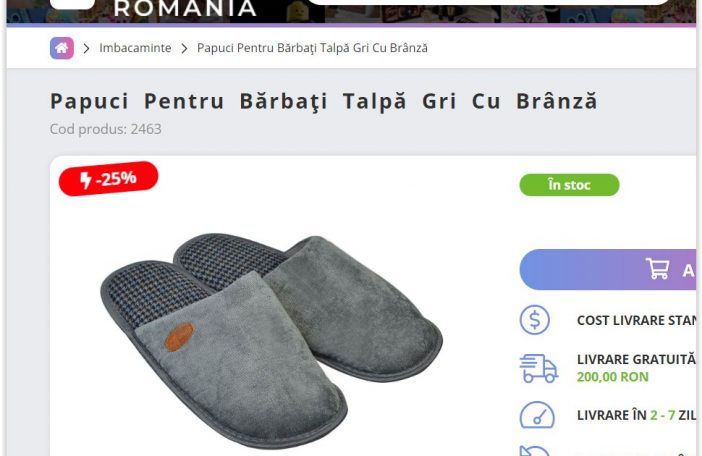Image resolution: width=702 pixels, height=456 pixels.
Task: Open the Imbacaminte breadcrumb link
Action: [135, 48]
